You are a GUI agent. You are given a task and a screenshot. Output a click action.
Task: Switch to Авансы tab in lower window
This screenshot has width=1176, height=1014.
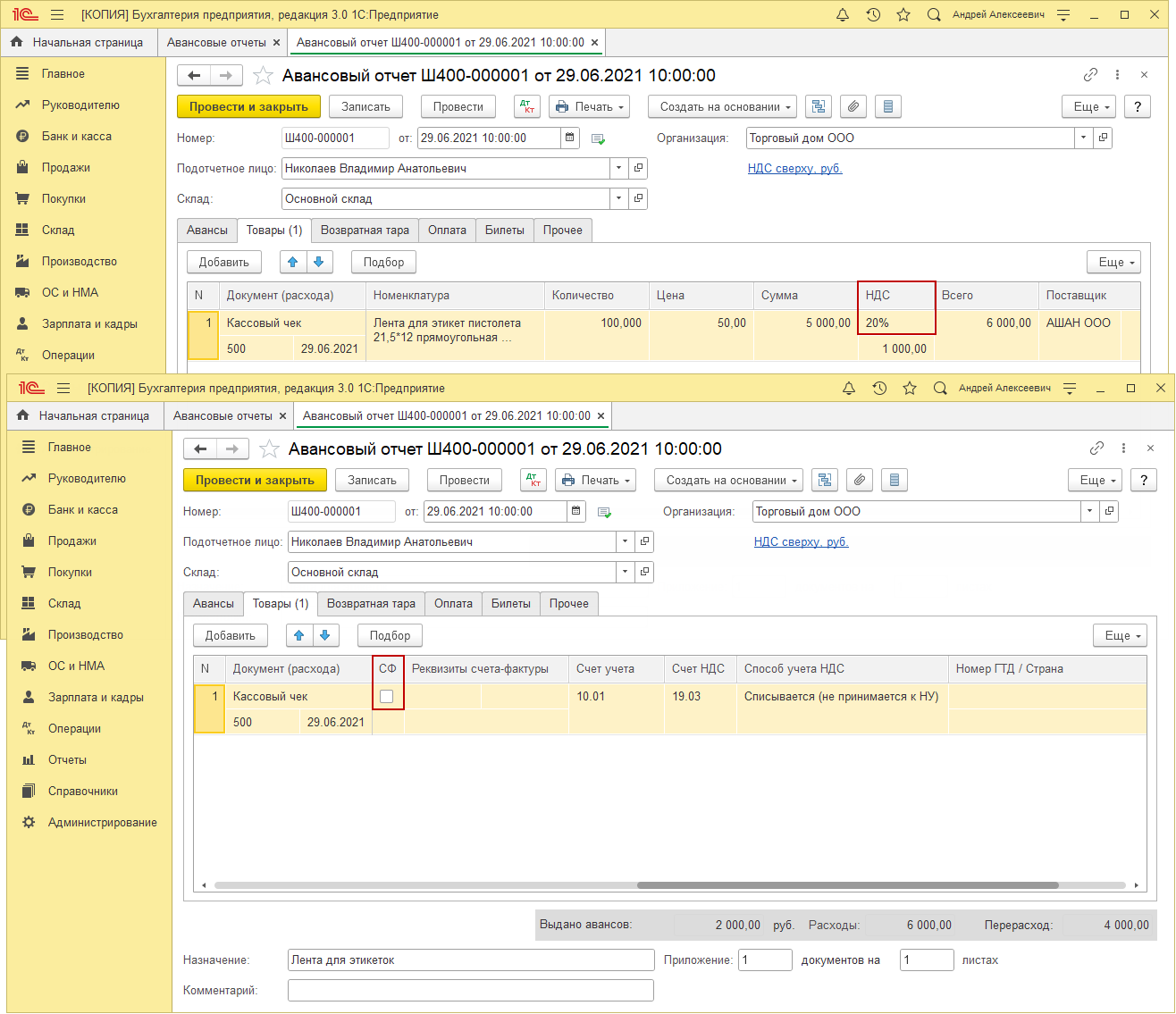click(x=214, y=604)
